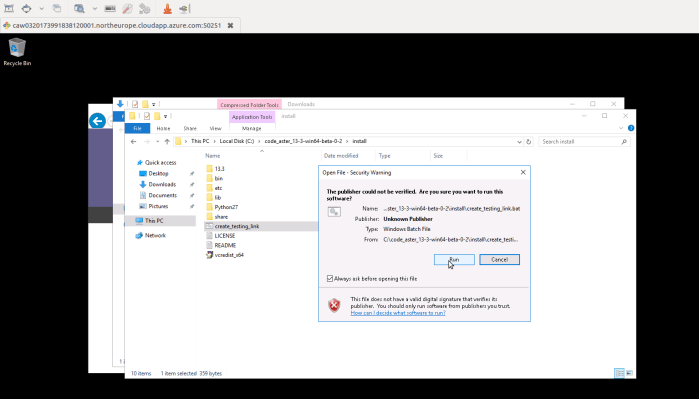Open the File ribbon tab
This screenshot has width=699, height=399.
click(137, 128)
